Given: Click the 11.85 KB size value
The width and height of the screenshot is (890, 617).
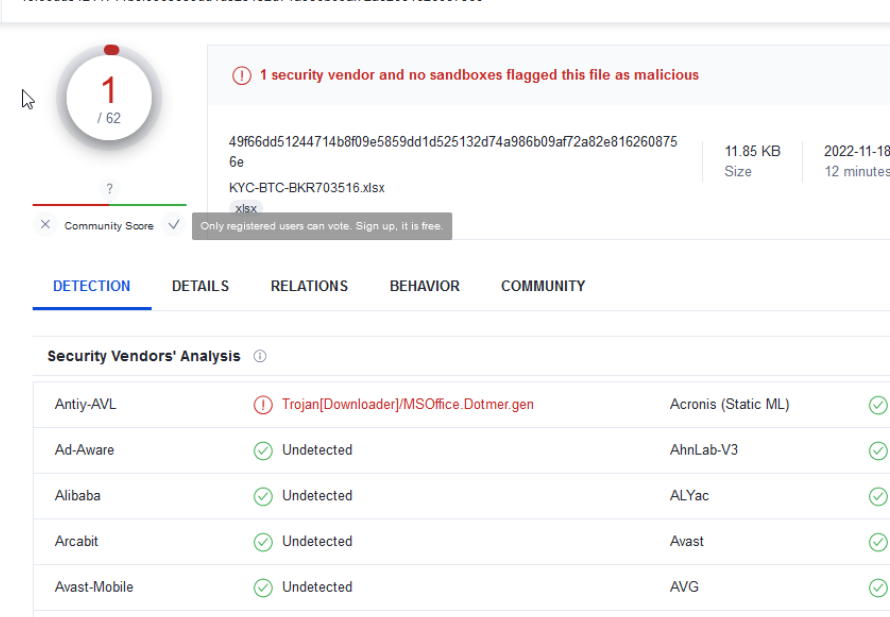Looking at the screenshot, I should click(752, 151).
